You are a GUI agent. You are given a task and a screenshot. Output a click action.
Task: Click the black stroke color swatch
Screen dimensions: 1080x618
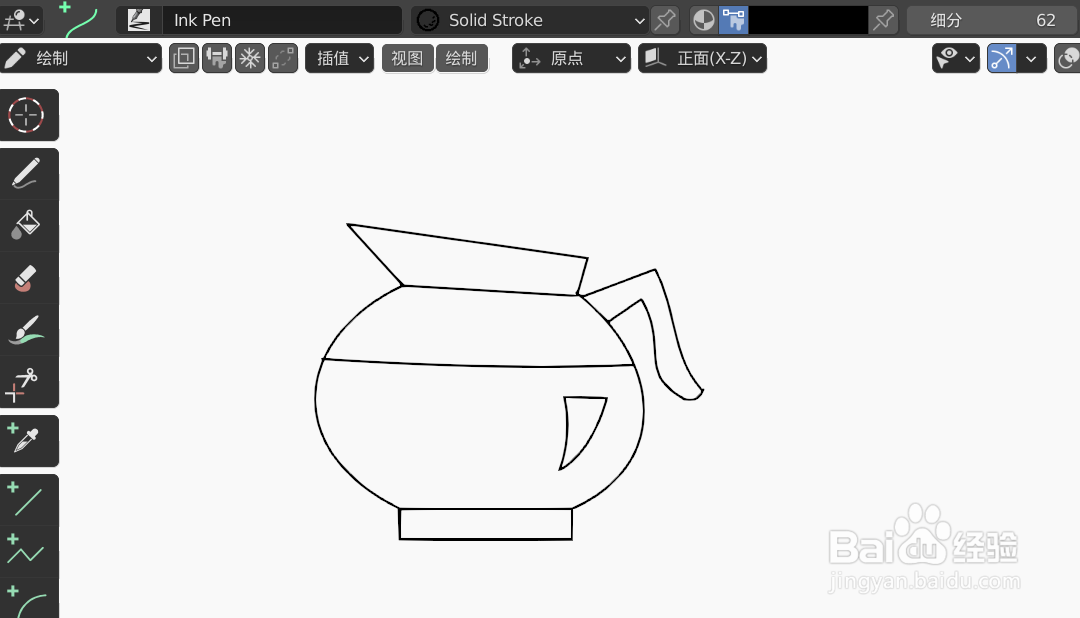[808, 20]
